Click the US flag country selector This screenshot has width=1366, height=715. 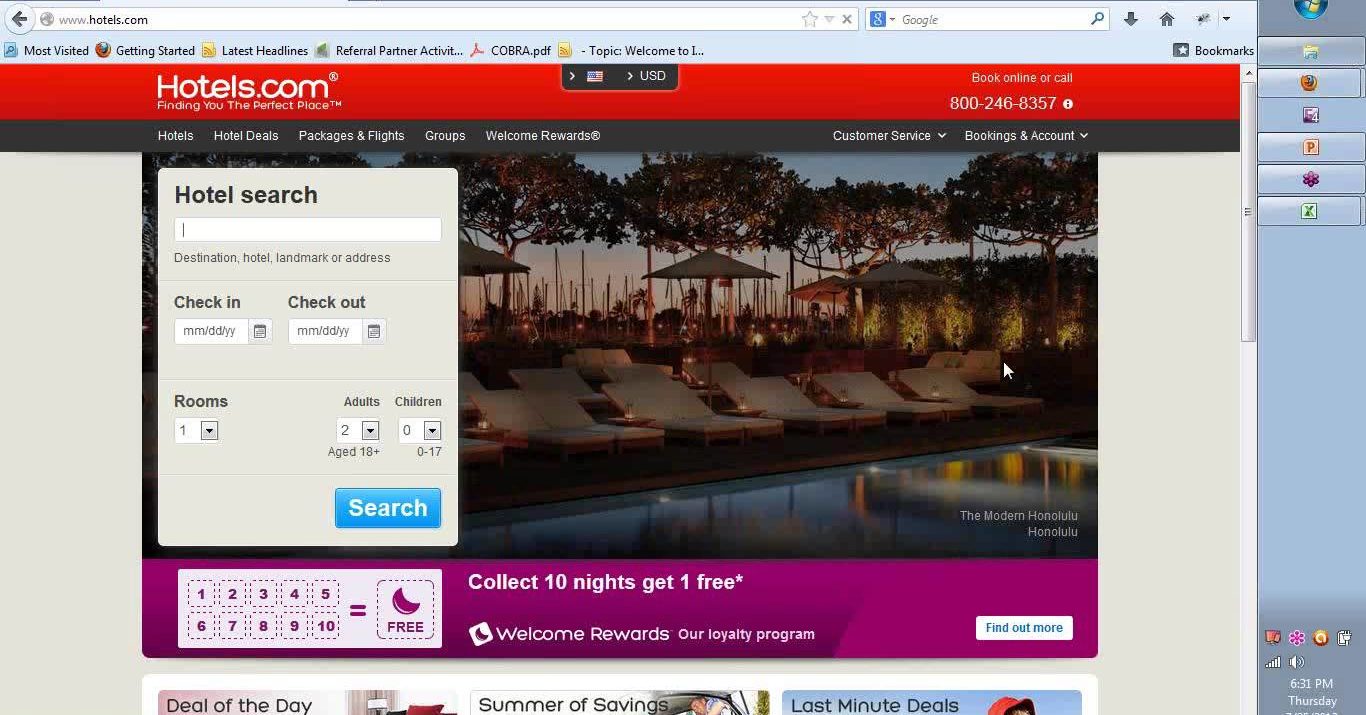(x=595, y=76)
